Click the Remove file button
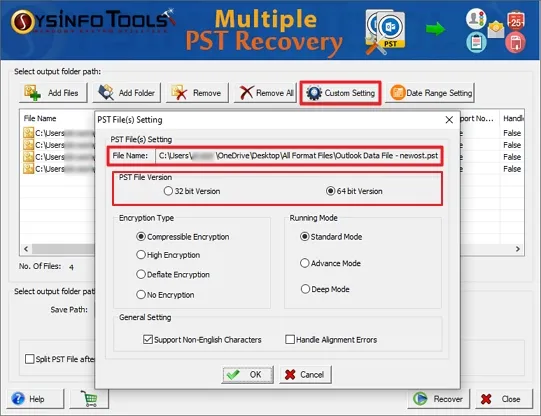541x416 pixels. (x=197, y=93)
